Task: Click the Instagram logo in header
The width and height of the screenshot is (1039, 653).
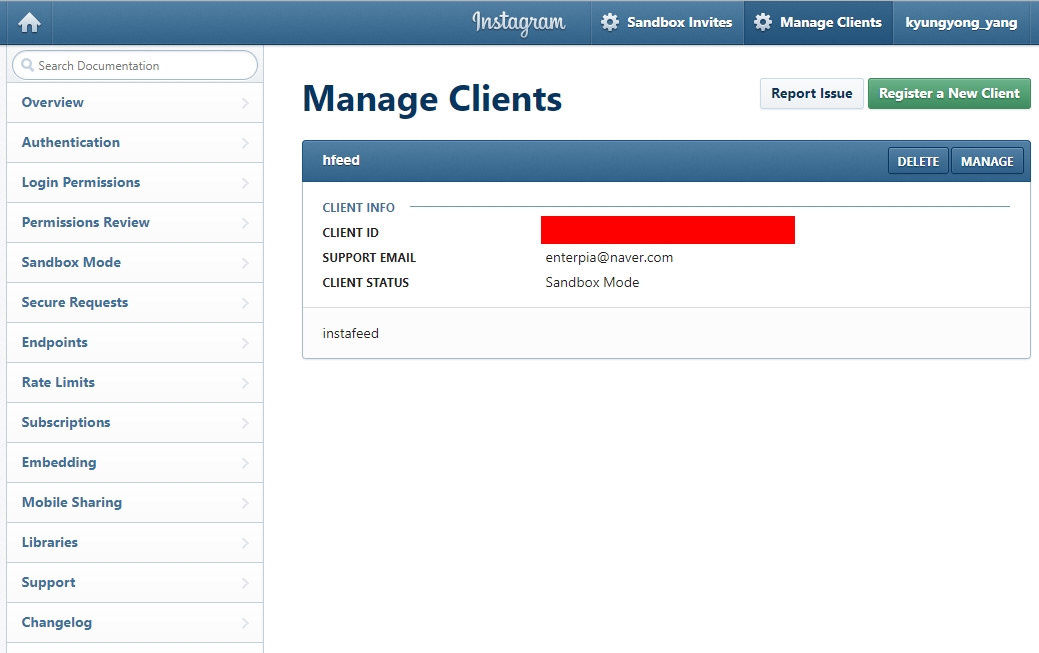Action: click(x=518, y=22)
